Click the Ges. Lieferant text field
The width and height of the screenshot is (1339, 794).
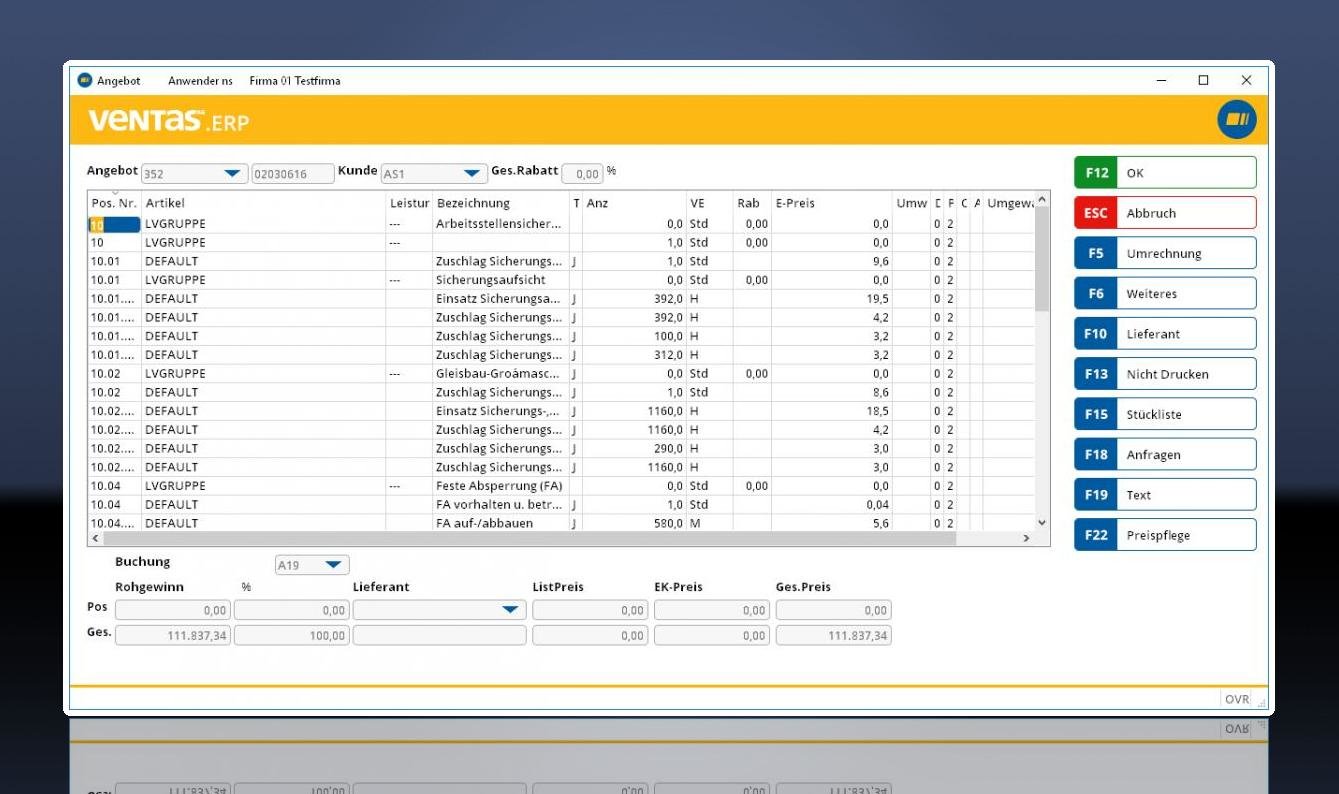(x=439, y=635)
